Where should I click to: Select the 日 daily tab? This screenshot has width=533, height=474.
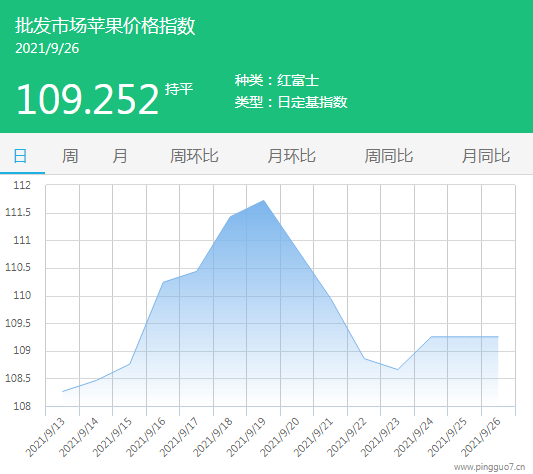(20, 156)
